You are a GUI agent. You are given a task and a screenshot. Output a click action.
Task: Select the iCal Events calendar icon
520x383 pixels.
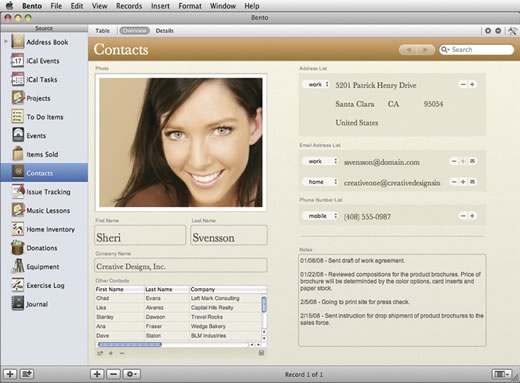tap(17, 61)
